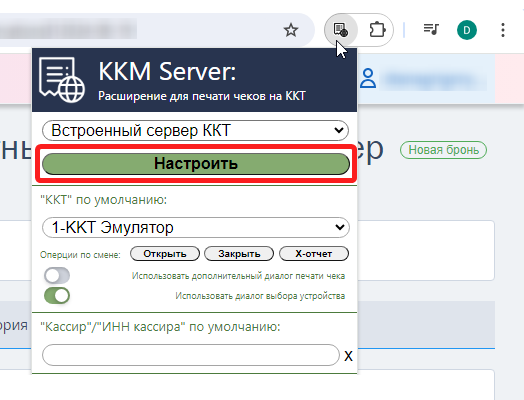Open the browser three-dot menu
This screenshot has width=524, height=400.
[x=503, y=30]
